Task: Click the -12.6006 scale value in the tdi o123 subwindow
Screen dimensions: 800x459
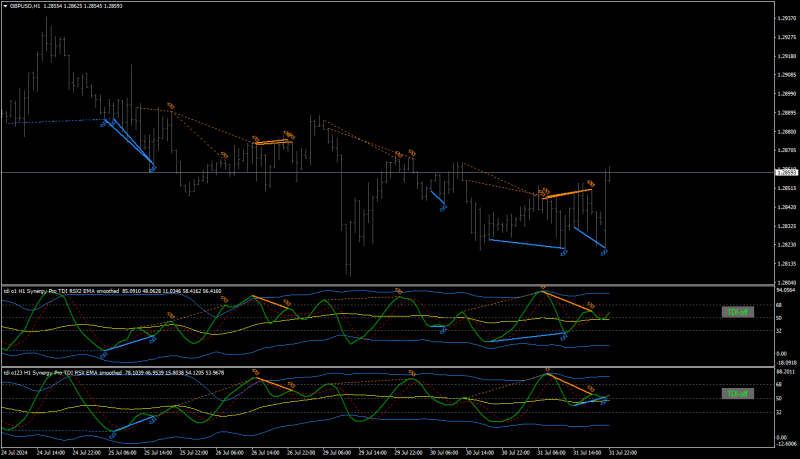Action: [786, 444]
